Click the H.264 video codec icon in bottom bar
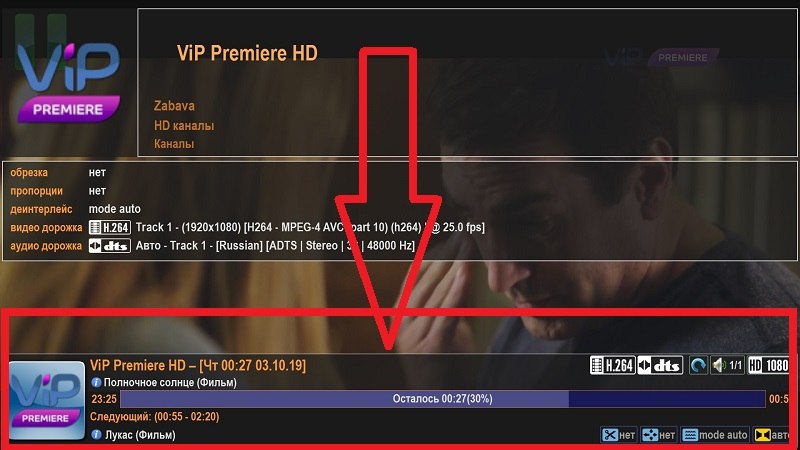This screenshot has height=450, width=800. tap(613, 365)
